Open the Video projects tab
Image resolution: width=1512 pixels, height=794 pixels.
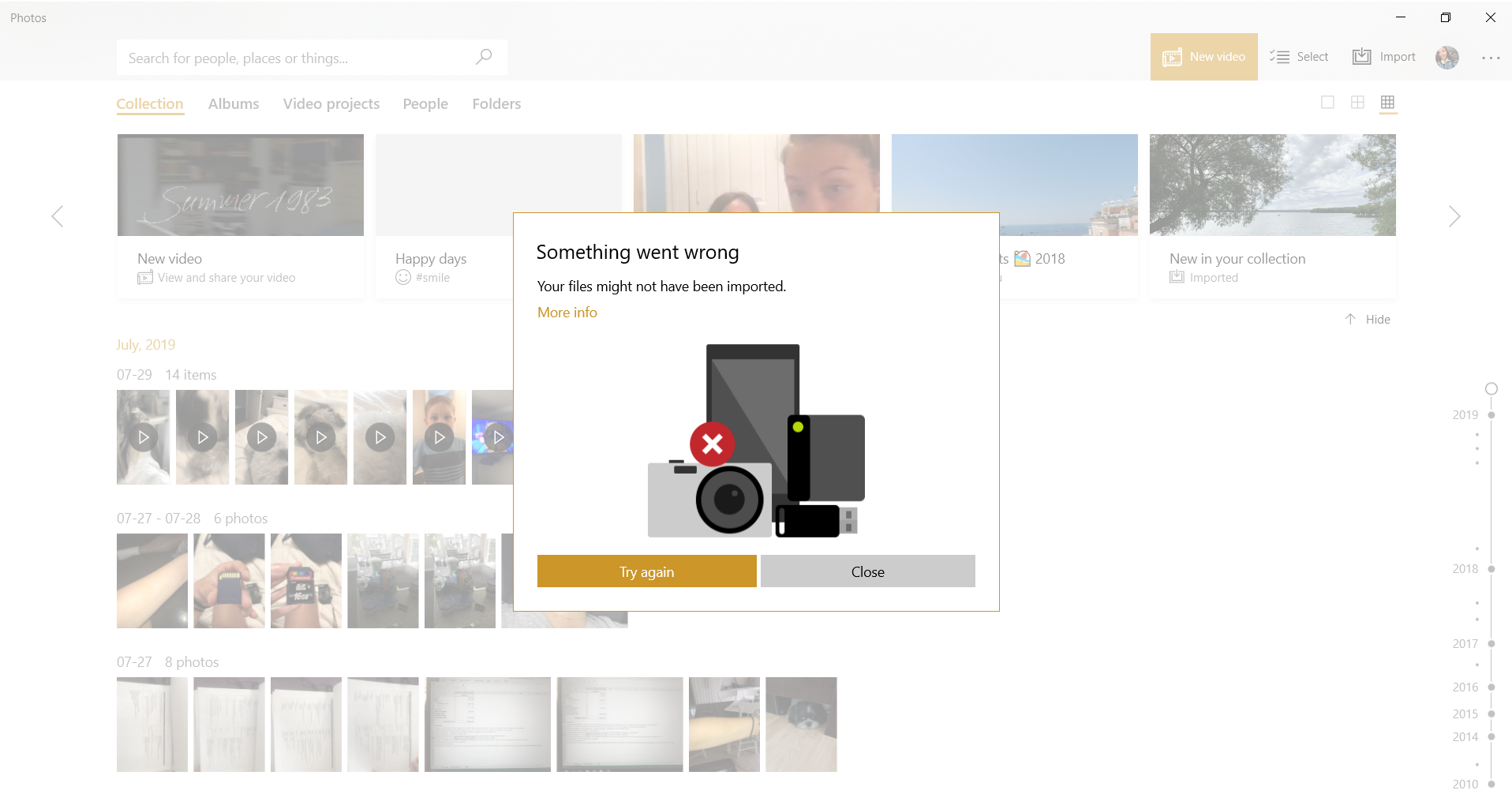tap(331, 103)
